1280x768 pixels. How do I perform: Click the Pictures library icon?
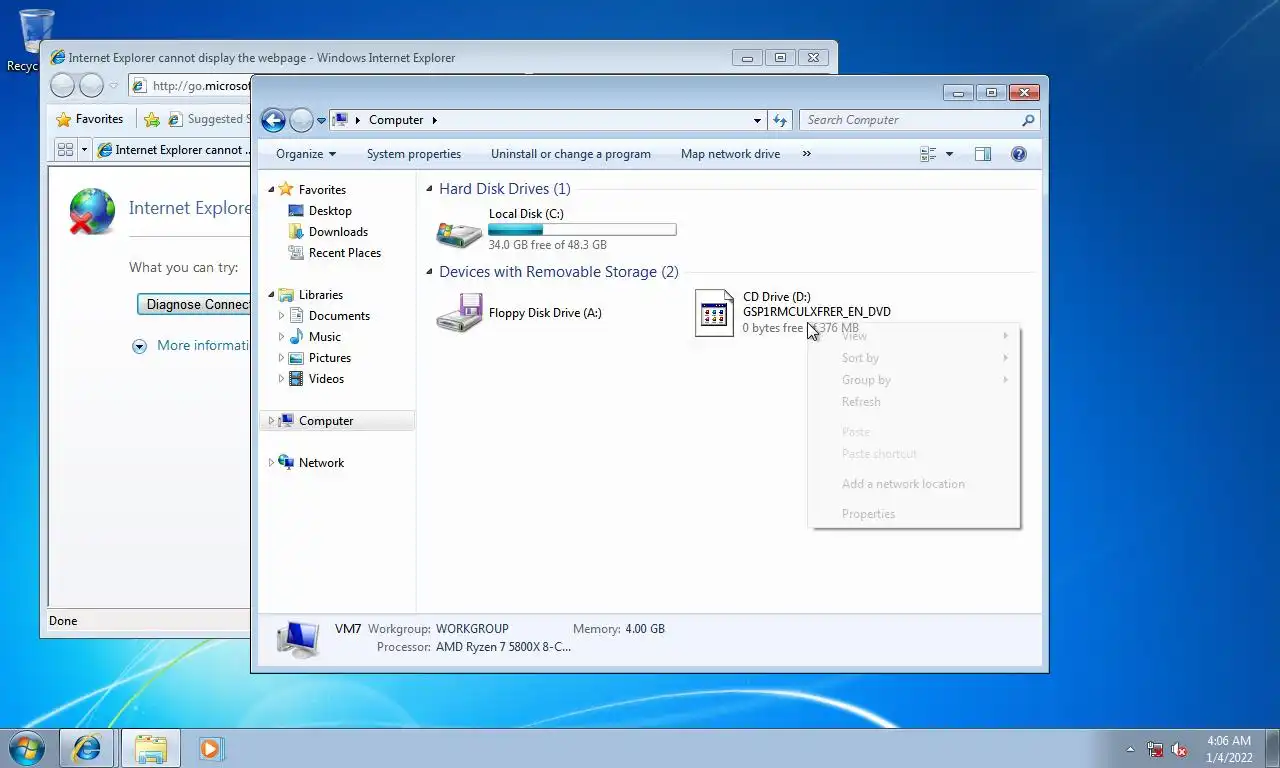[296, 357]
